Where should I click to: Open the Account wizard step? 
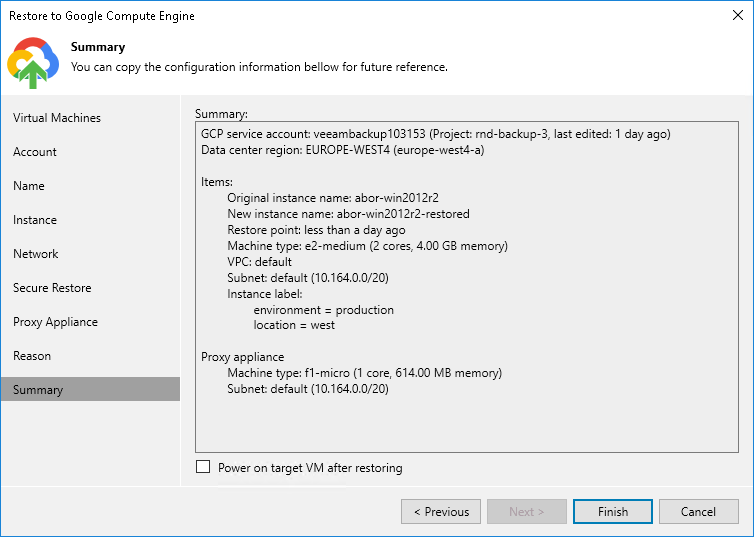click(x=35, y=152)
